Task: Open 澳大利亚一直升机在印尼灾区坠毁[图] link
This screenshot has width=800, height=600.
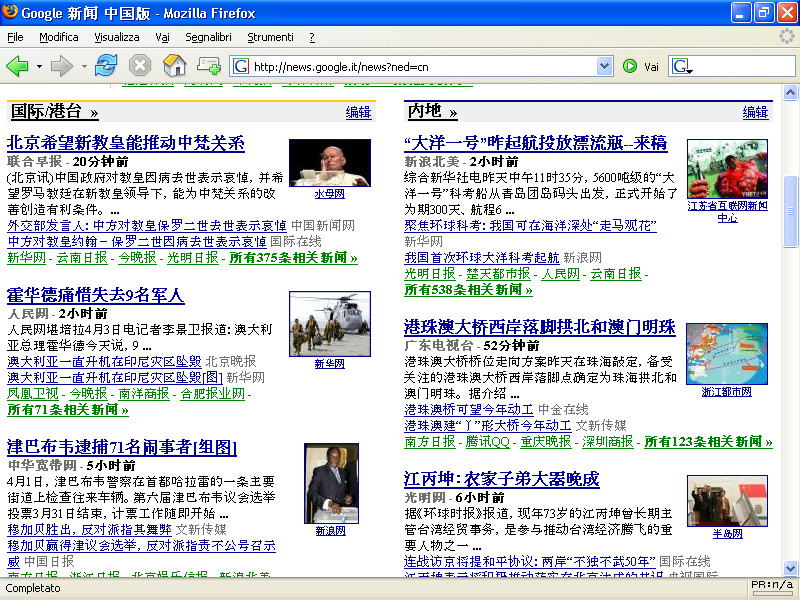Action: click(x=115, y=378)
